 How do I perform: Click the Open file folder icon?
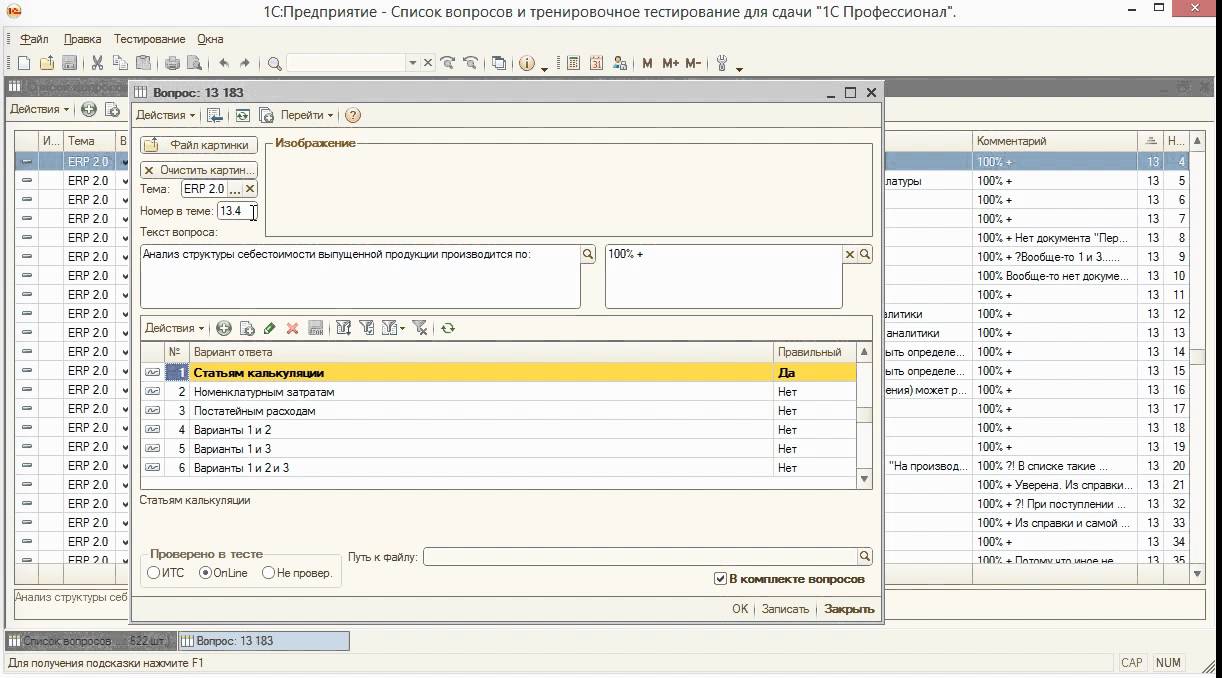click(47, 63)
